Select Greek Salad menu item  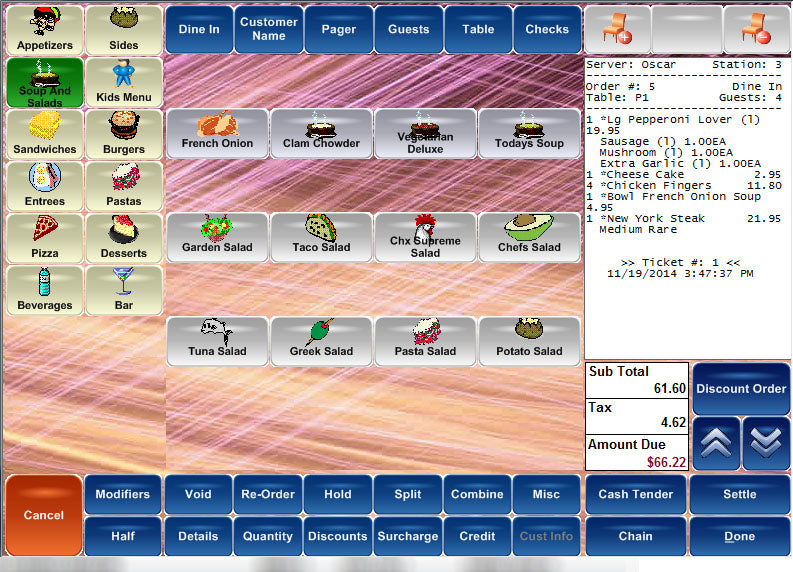pyautogui.click(x=321, y=341)
